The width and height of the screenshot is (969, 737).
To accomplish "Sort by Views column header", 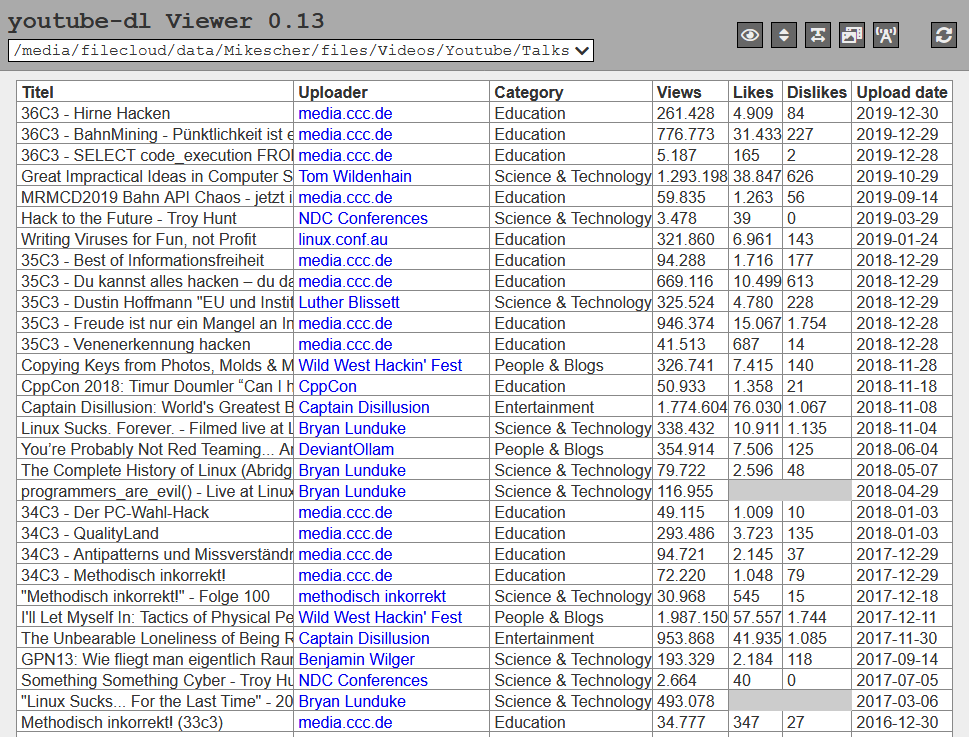I will [x=679, y=92].
